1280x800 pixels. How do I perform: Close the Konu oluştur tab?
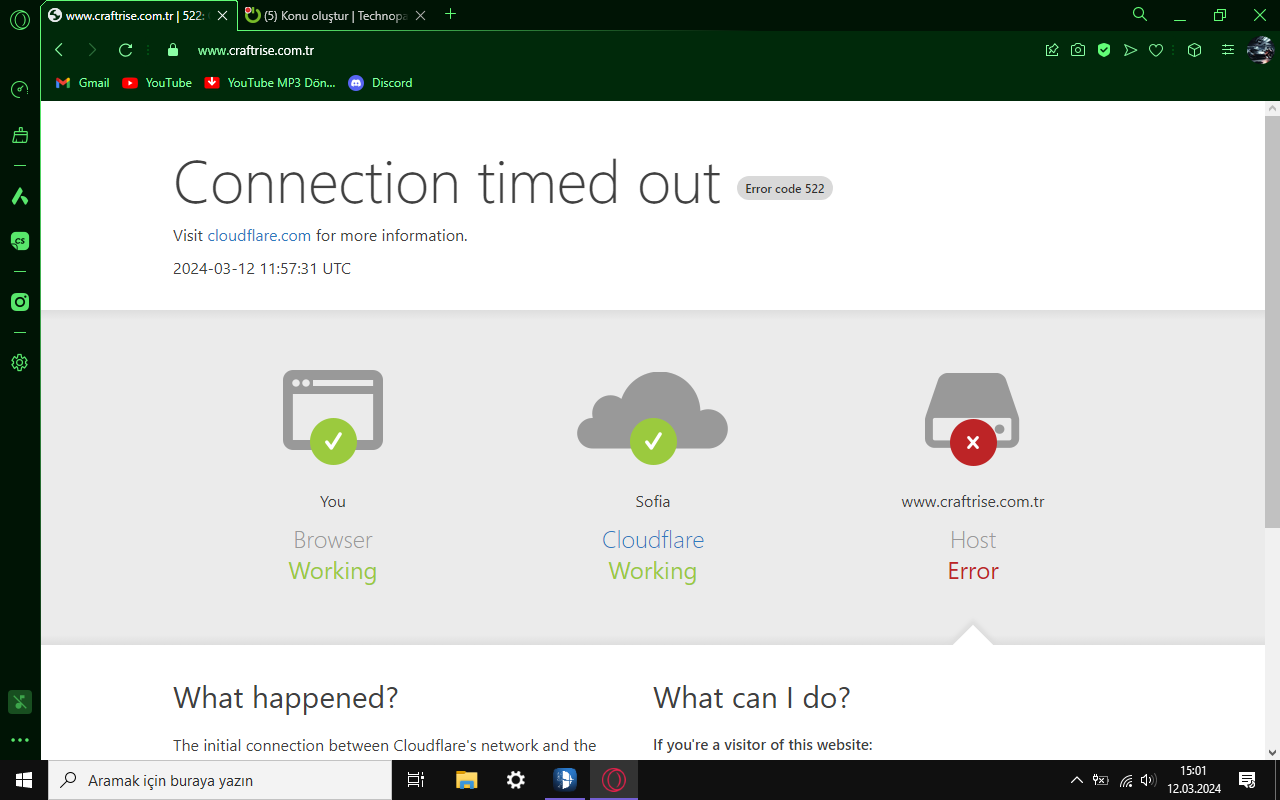click(x=420, y=15)
